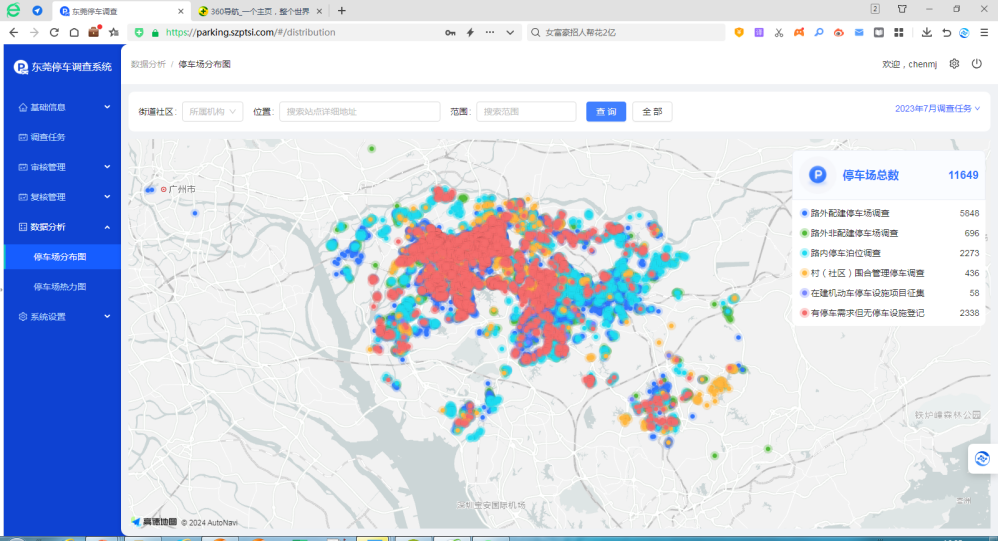Open a new browser tab with plus icon

click(x=341, y=10)
